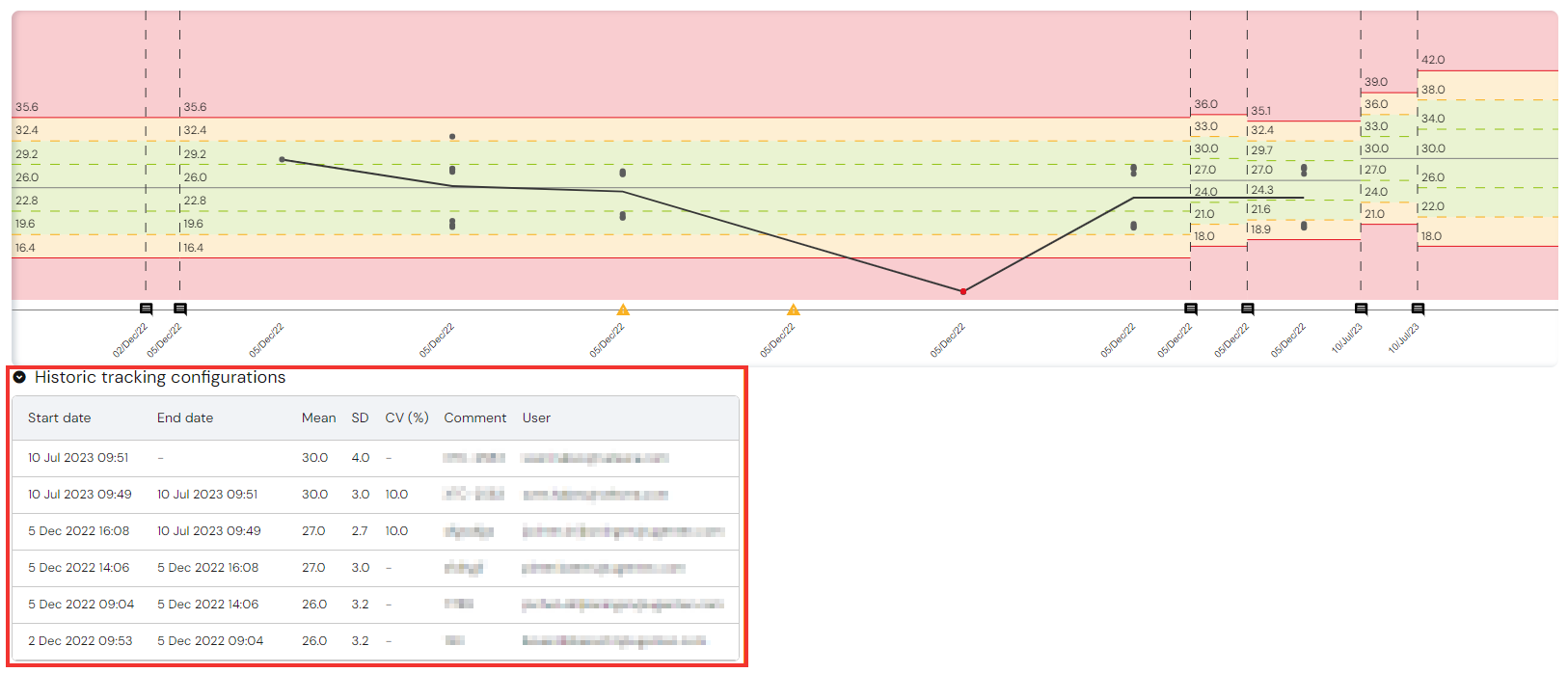Open the comment icon above 02/Dec/22
Viewport: 1568px width, 673px height.
[x=147, y=310]
